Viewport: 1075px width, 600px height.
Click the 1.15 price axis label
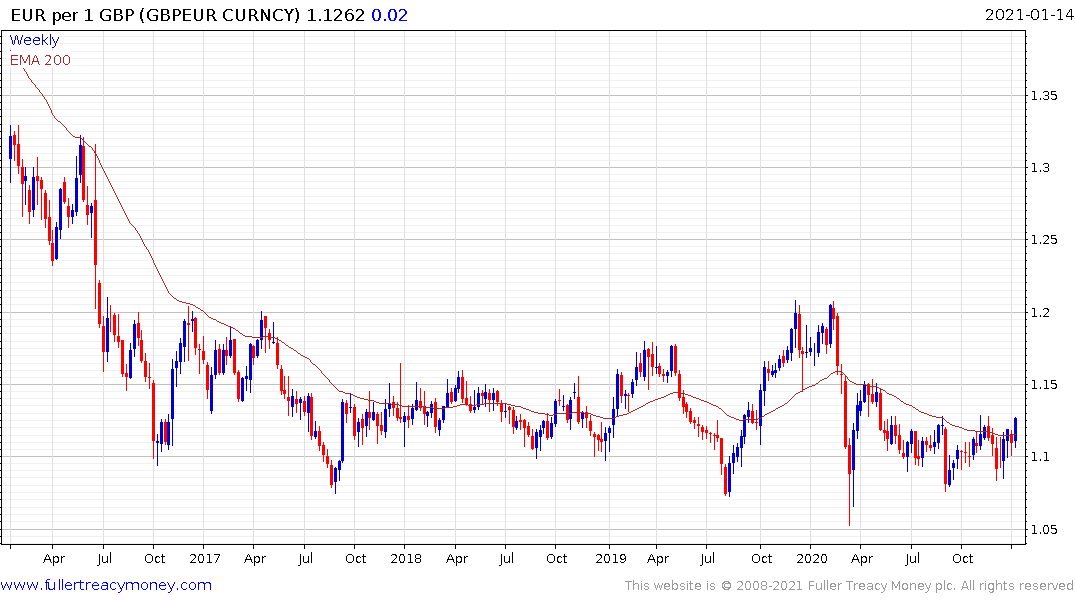pyautogui.click(x=1044, y=385)
